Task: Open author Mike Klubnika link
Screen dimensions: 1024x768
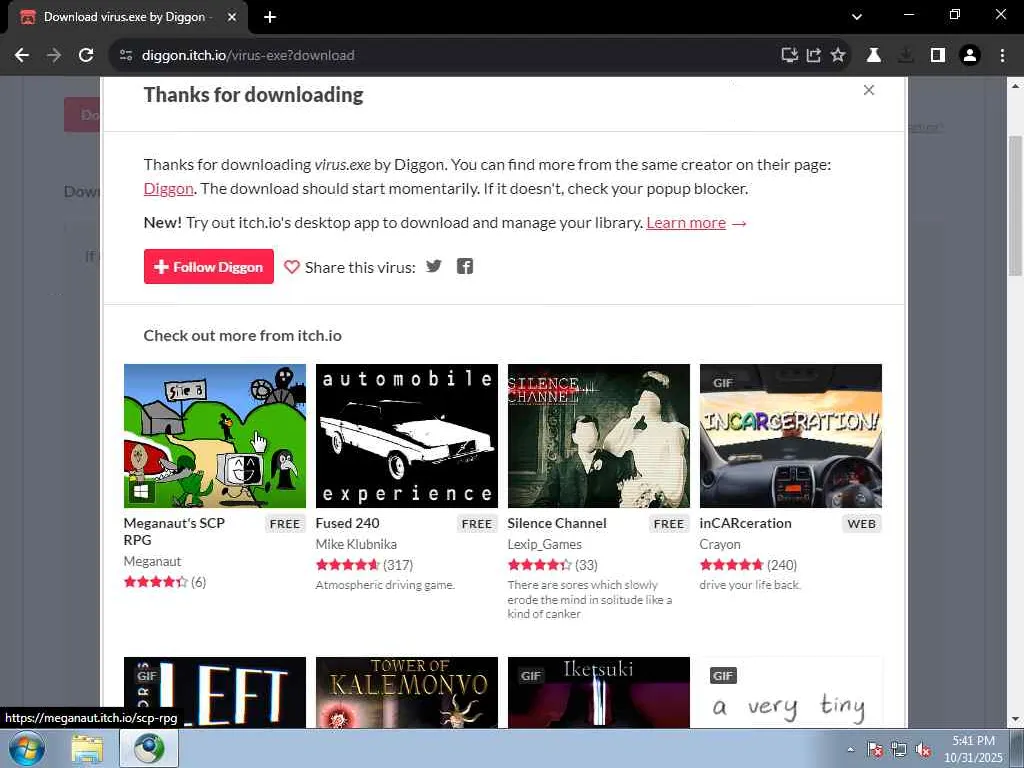Action: [x=356, y=544]
